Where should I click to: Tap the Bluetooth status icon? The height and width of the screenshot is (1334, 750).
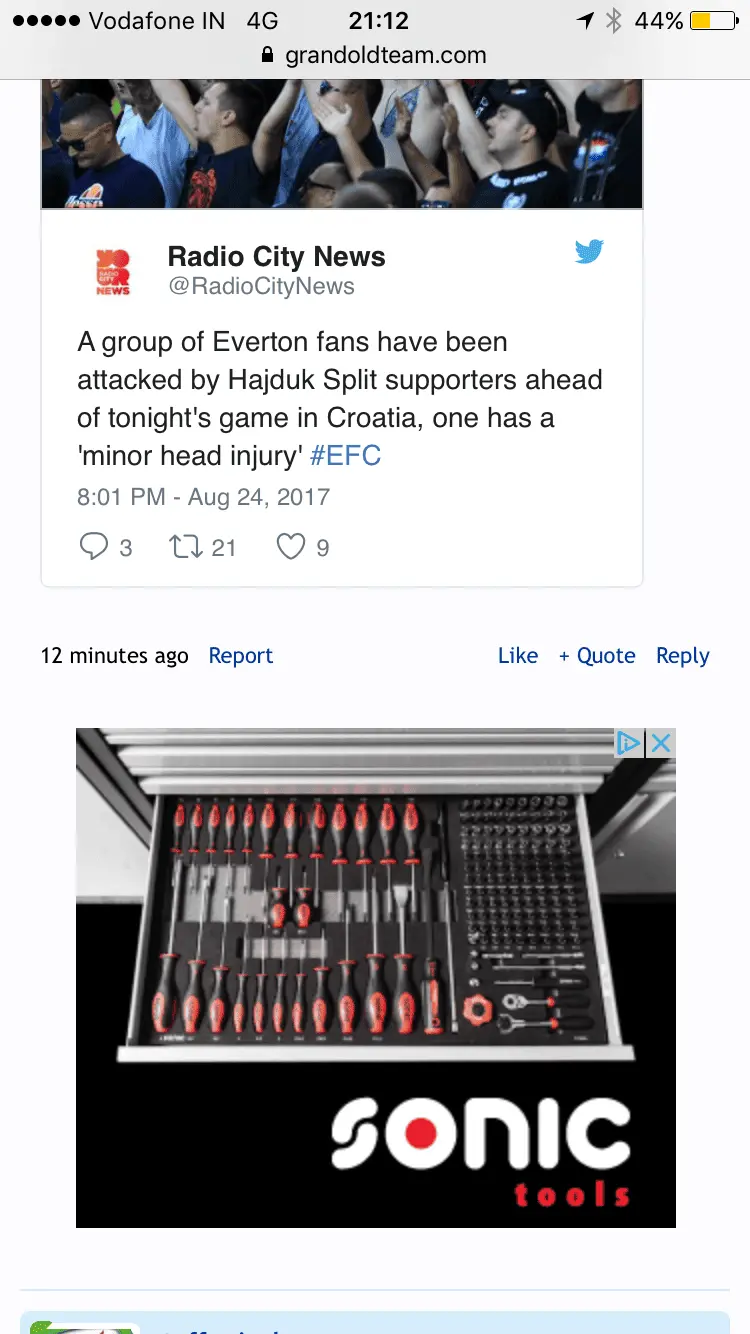coord(614,21)
